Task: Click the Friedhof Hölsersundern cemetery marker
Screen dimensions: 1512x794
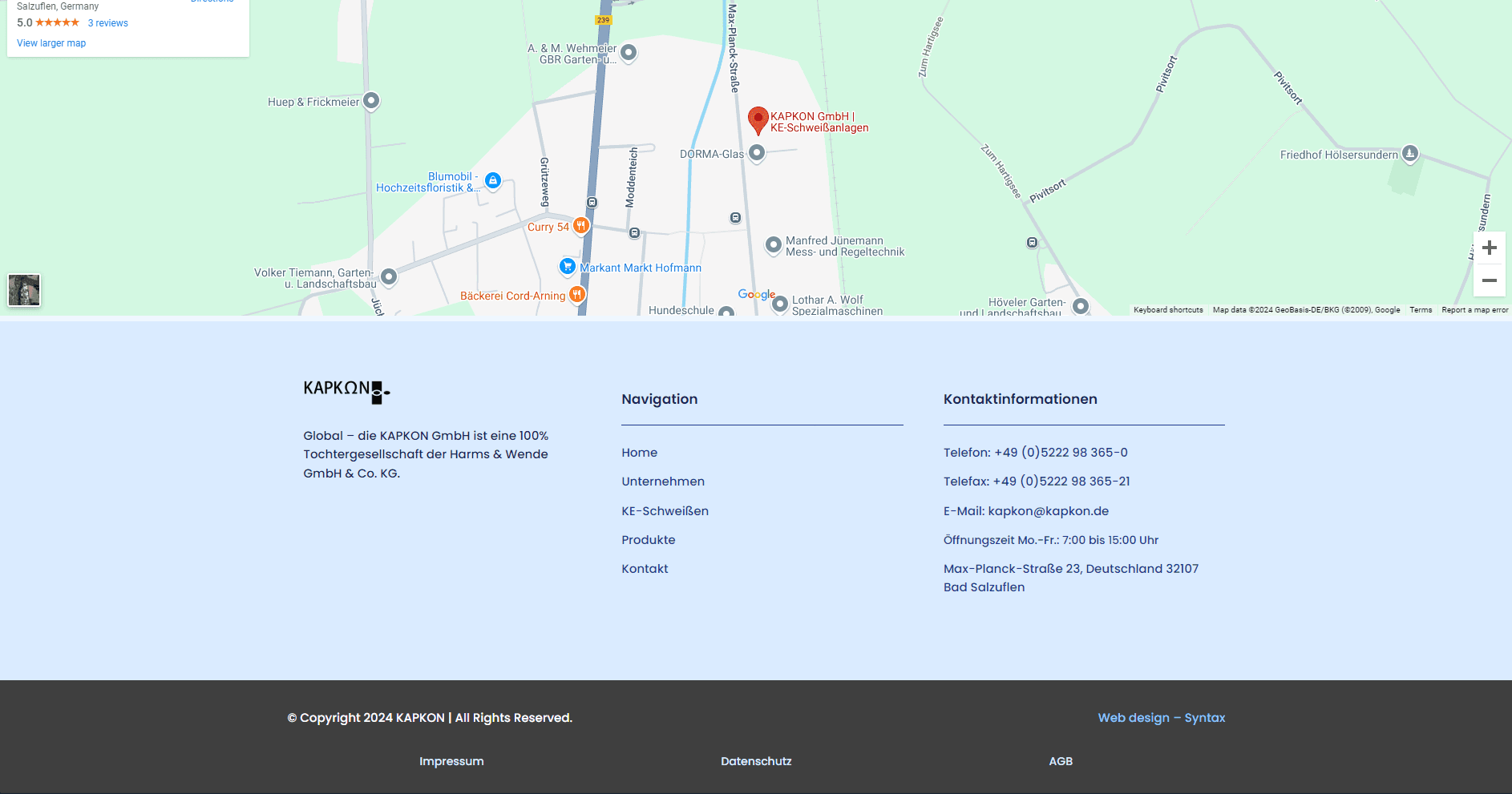Action: click(1410, 154)
